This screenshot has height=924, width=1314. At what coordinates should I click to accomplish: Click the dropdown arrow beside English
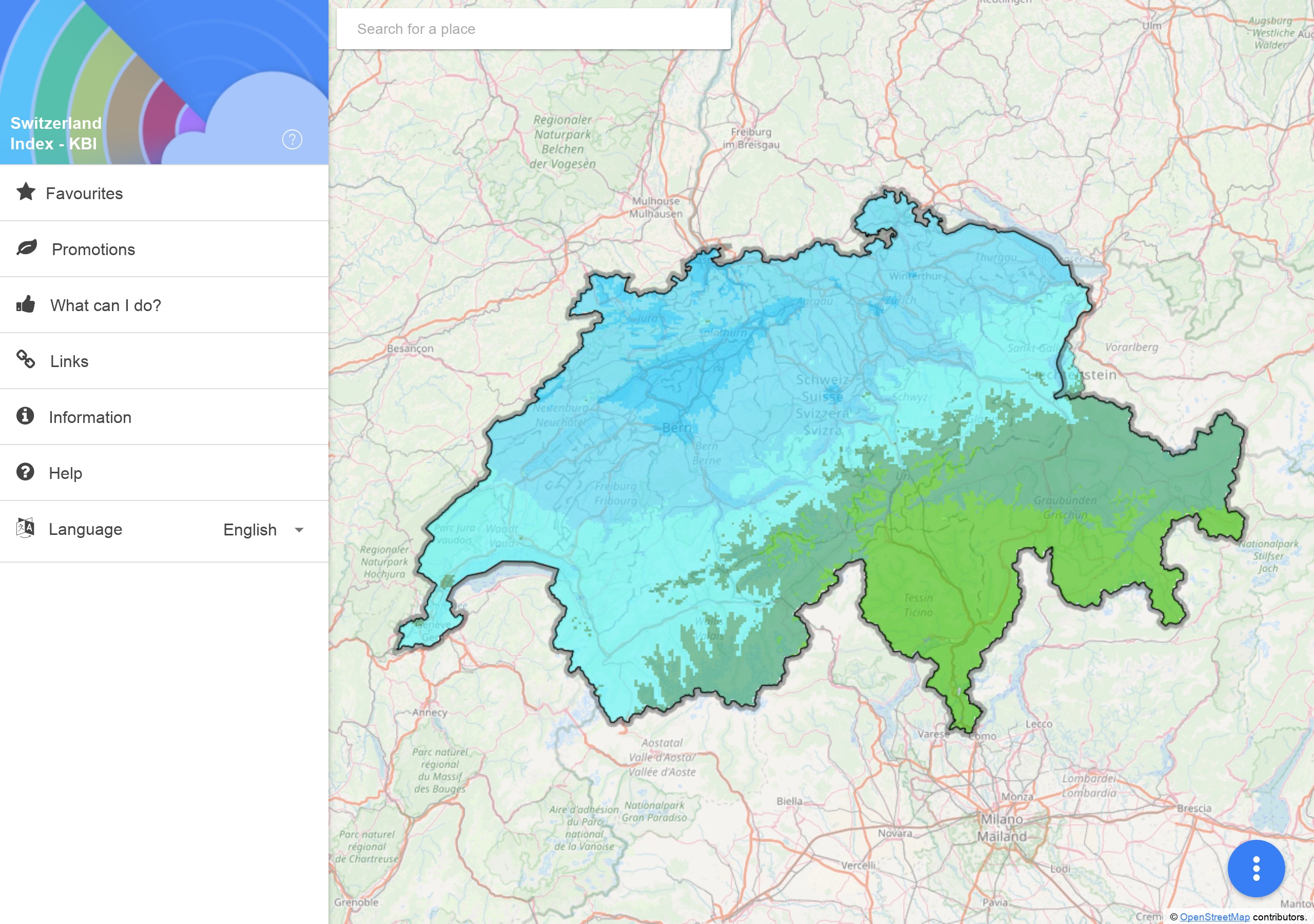[x=299, y=530]
